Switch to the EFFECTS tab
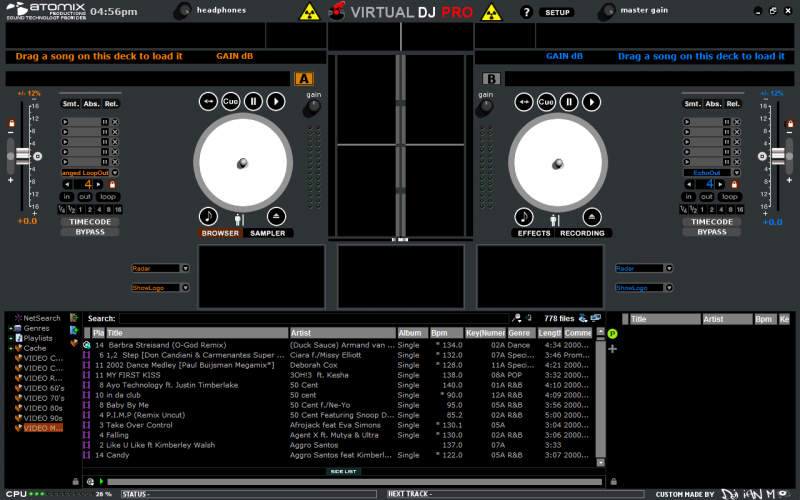800x500 pixels. click(x=534, y=233)
